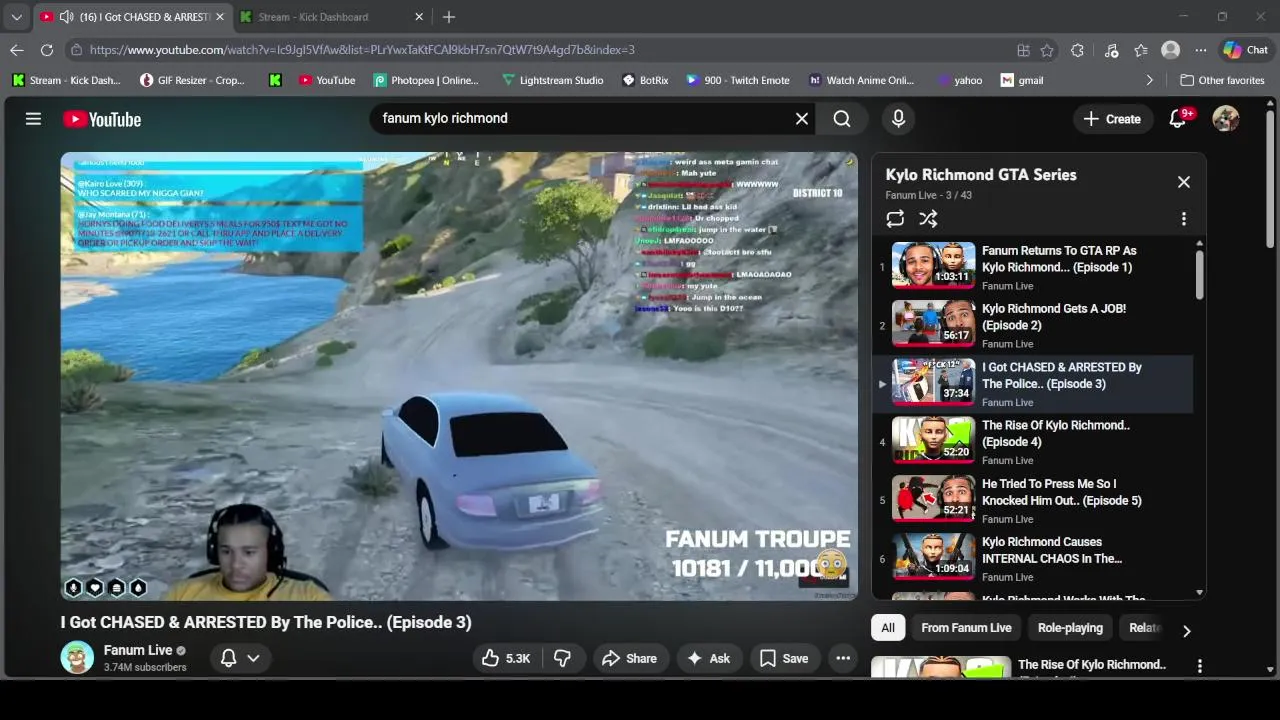Go to YouTube home via logo
Image resolution: width=1280 pixels, height=720 pixels.
tap(102, 119)
